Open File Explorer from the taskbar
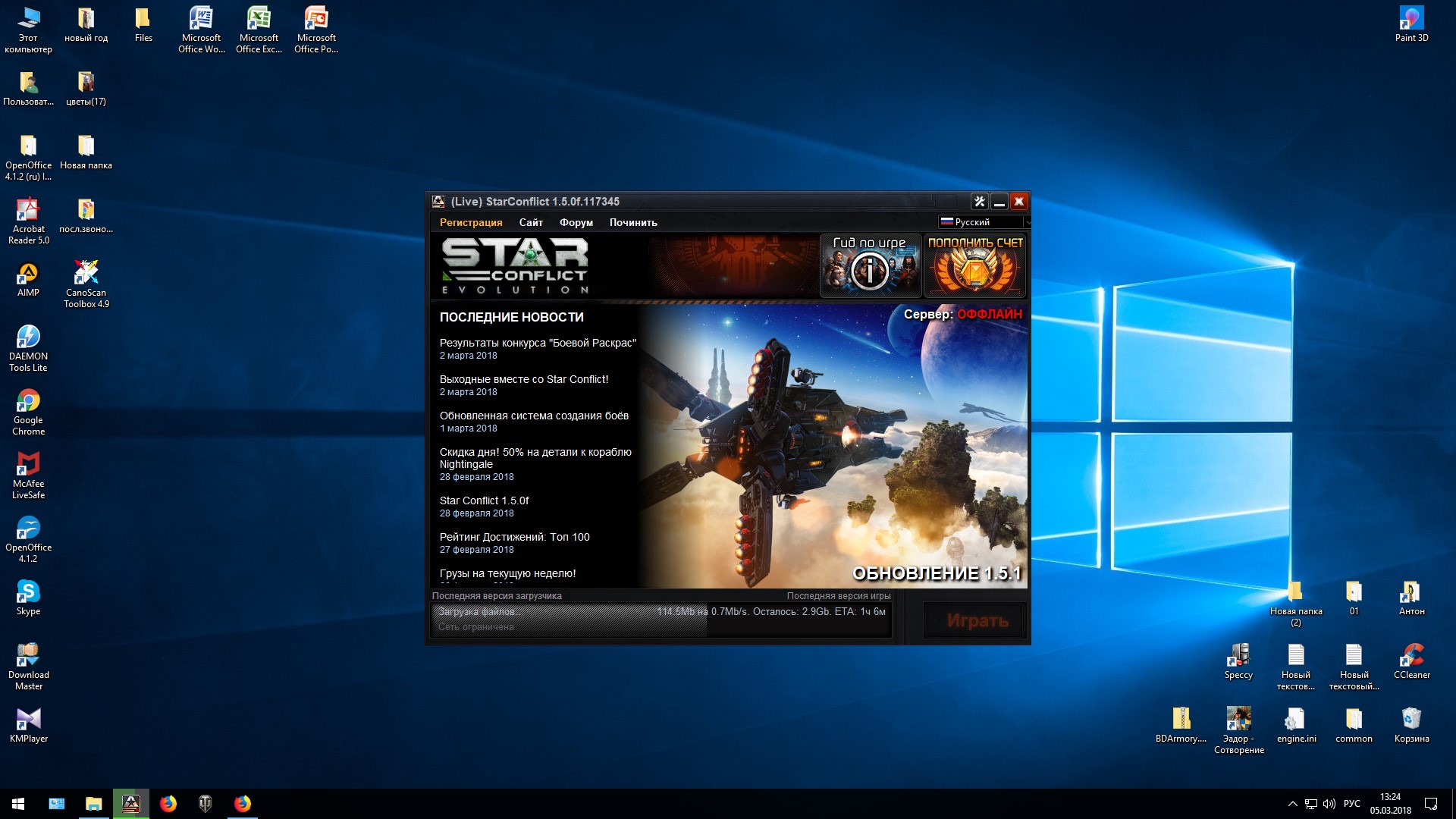 93,804
